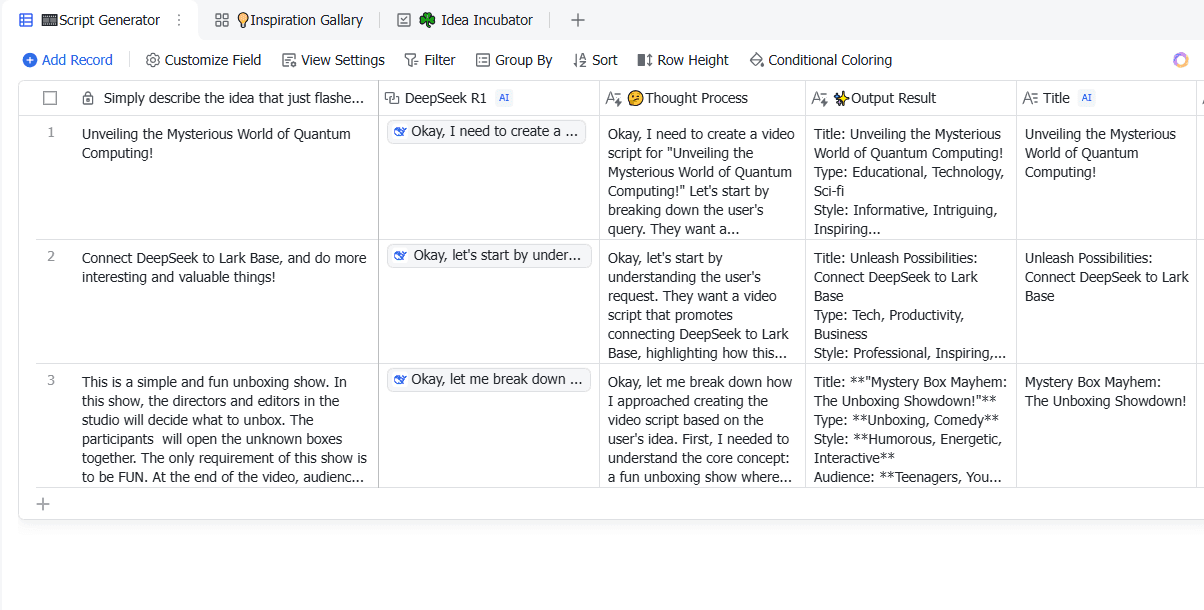Click the colorful AI assistant circle icon

pos(1181,60)
